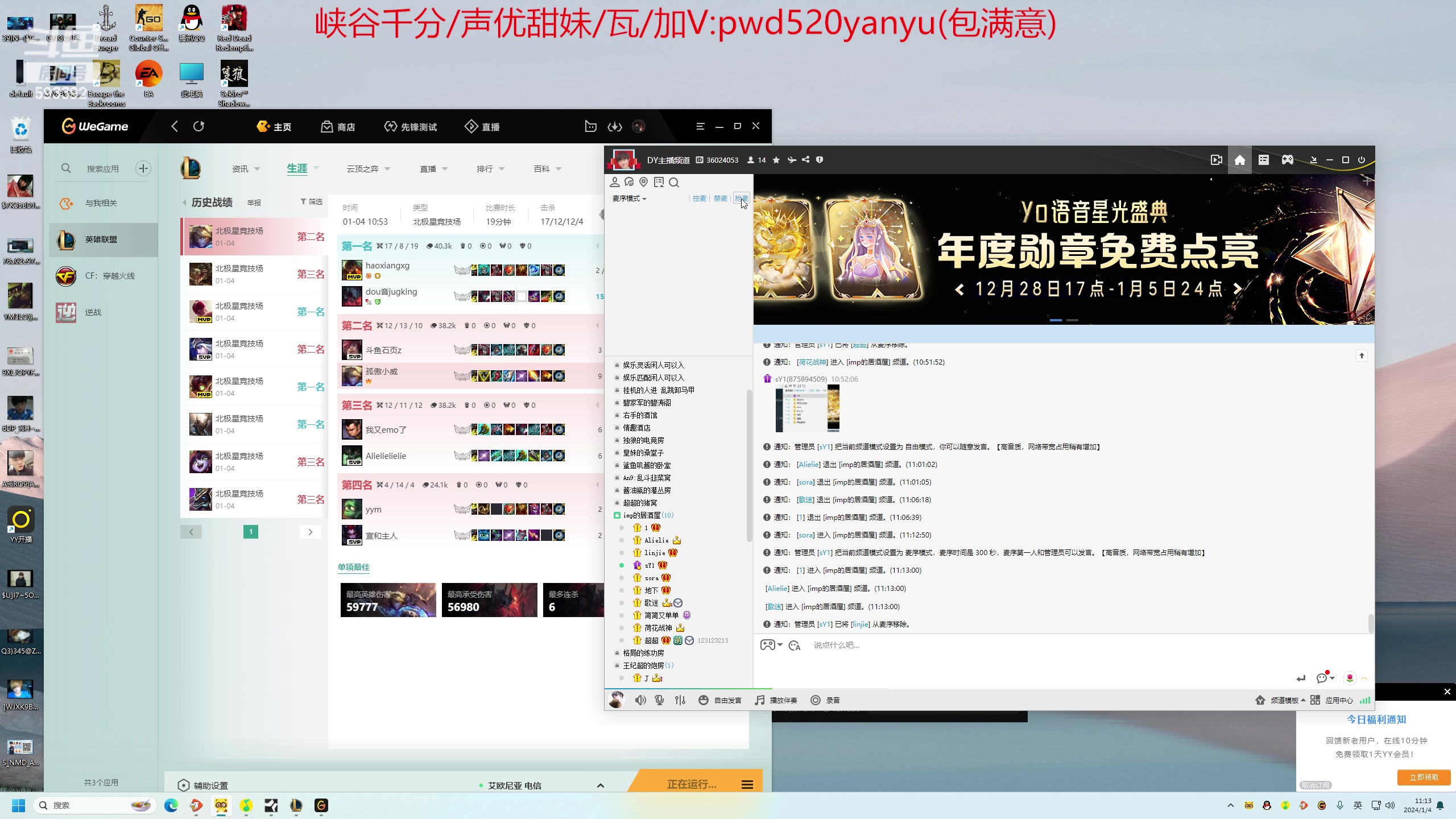
Task: Open WeGame message folder icon
Action: (591, 126)
